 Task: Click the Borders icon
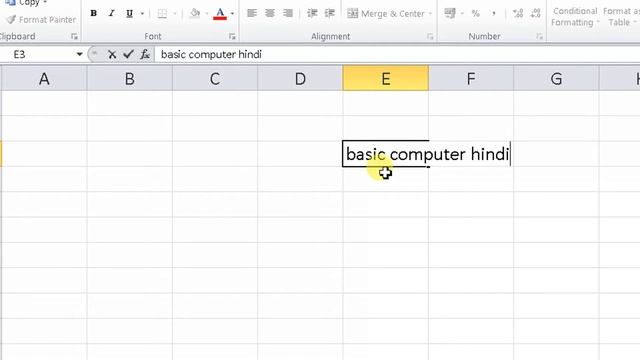tap(162, 13)
